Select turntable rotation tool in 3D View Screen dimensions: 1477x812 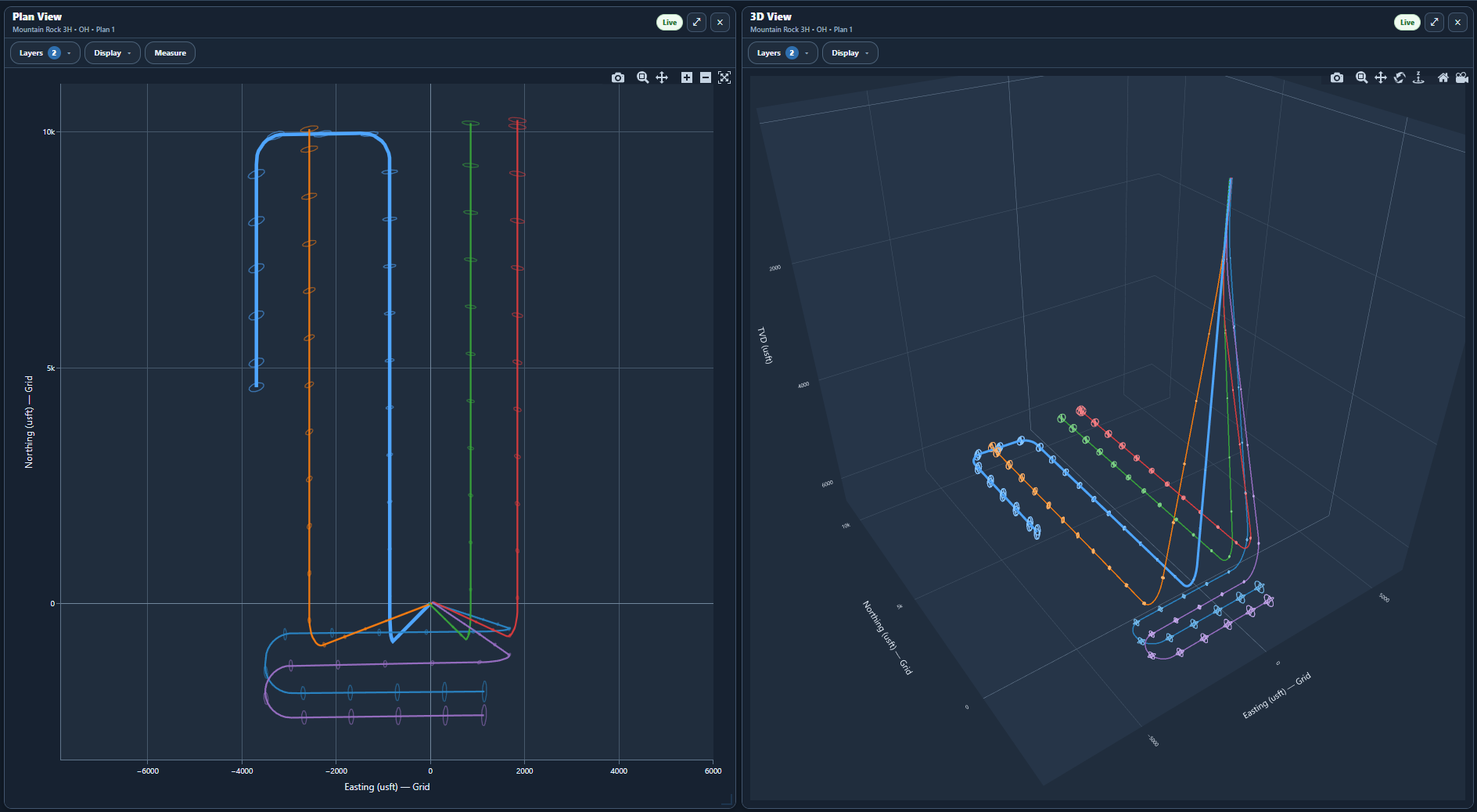tap(1418, 77)
